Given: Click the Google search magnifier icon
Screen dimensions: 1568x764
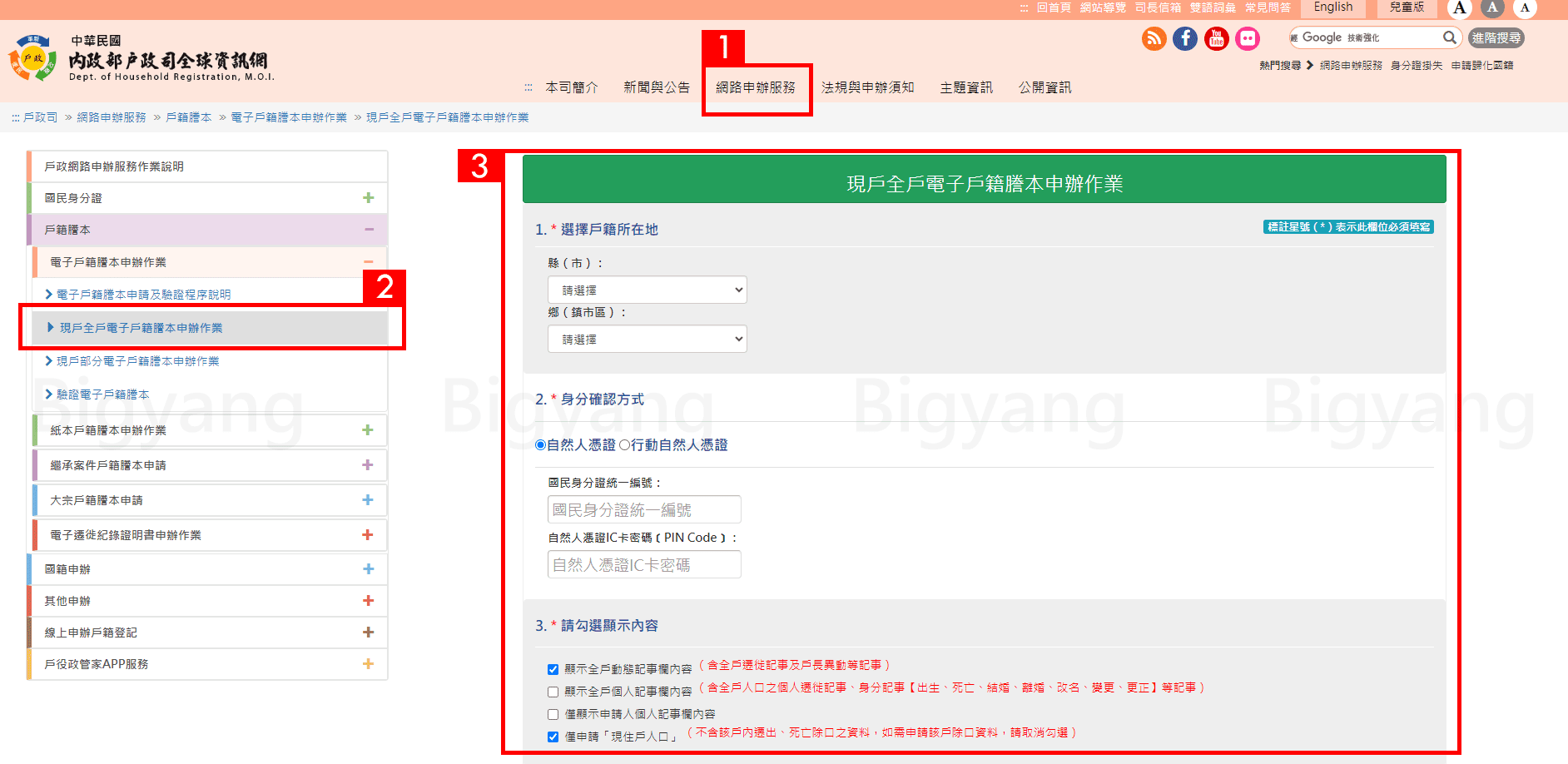Looking at the screenshot, I should point(1449,37).
